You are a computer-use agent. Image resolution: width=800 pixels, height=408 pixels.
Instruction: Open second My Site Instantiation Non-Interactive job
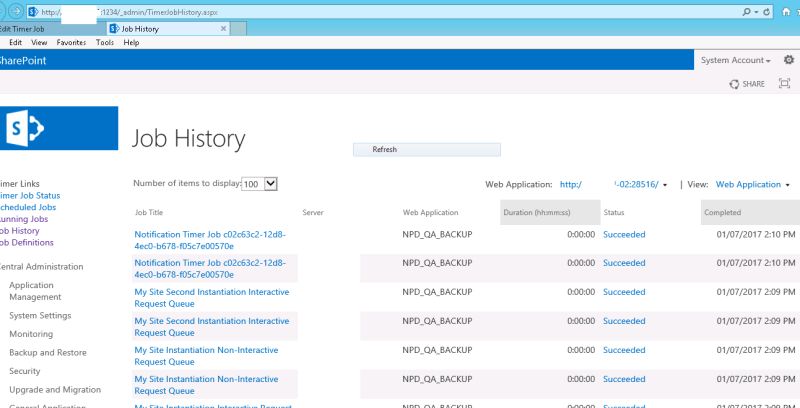pos(206,385)
